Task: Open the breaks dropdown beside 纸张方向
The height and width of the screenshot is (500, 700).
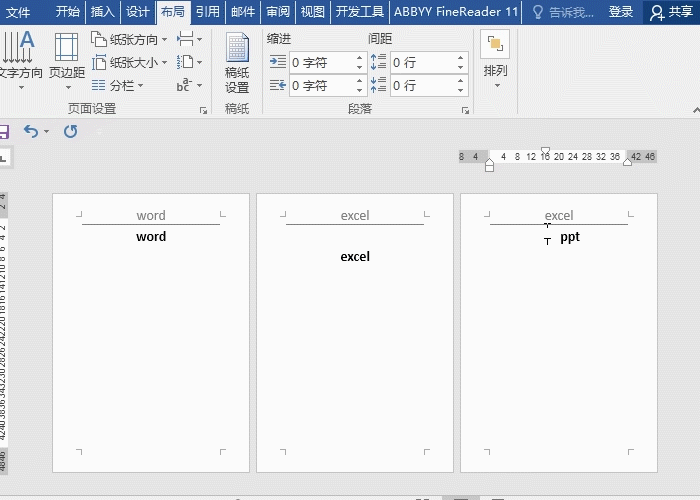Action: click(188, 40)
